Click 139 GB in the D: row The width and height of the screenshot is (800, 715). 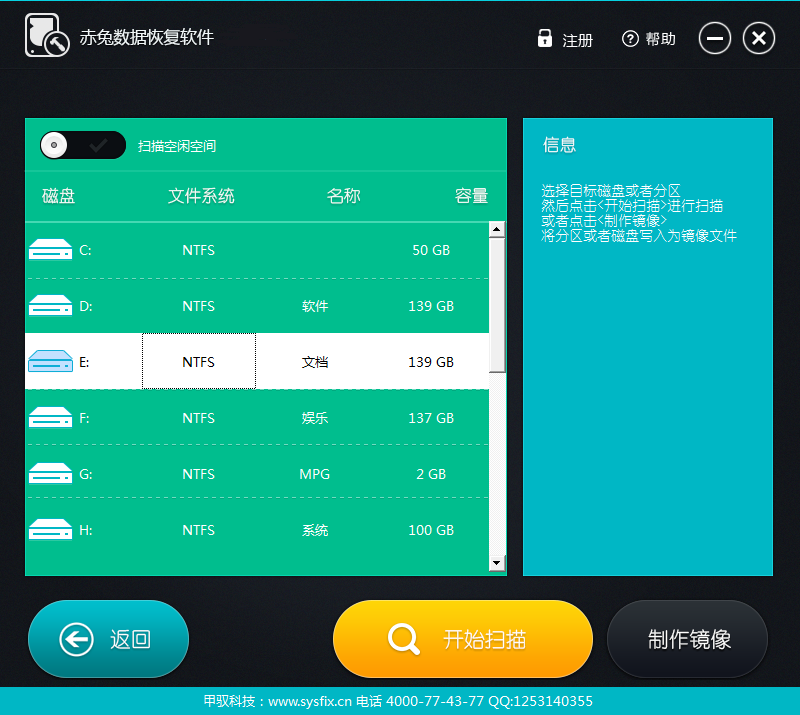[x=431, y=306]
